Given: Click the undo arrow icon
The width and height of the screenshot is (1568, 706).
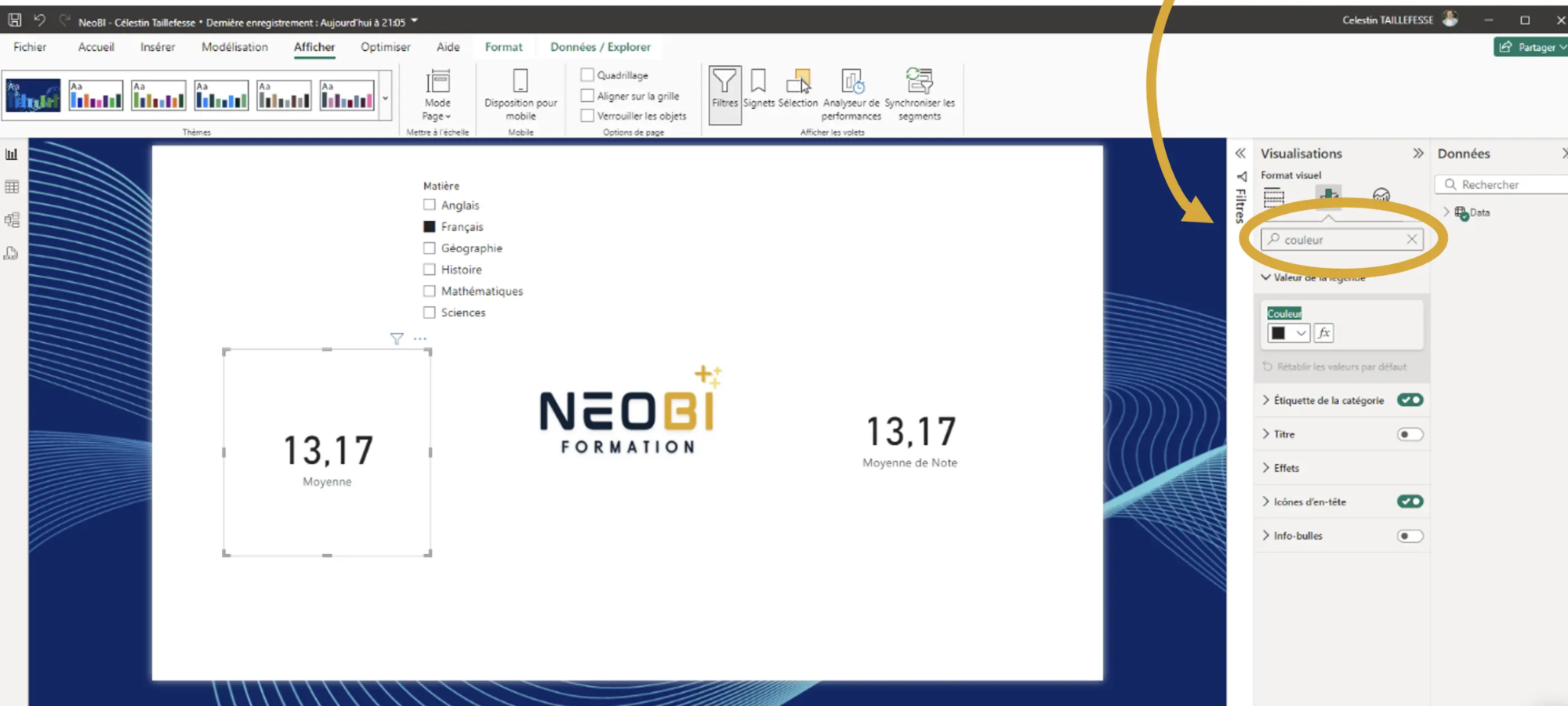Looking at the screenshot, I should 39,20.
